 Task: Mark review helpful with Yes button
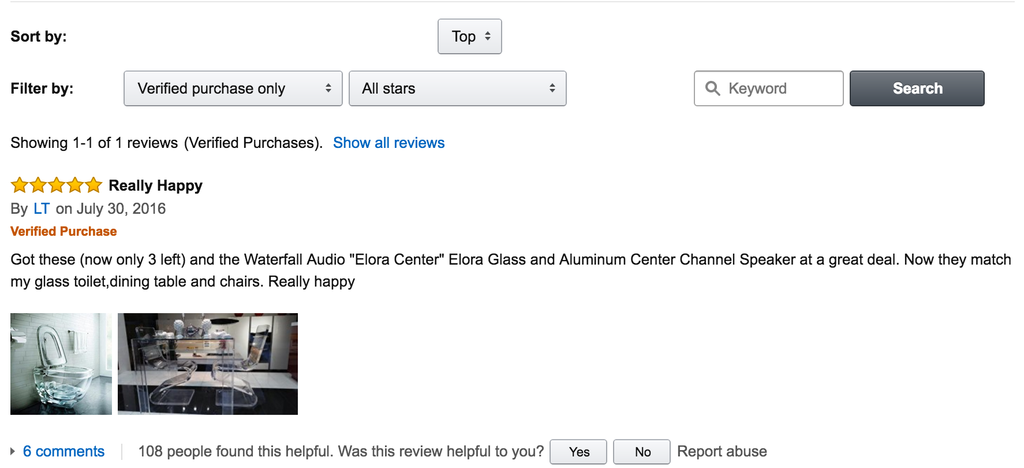pyautogui.click(x=579, y=452)
